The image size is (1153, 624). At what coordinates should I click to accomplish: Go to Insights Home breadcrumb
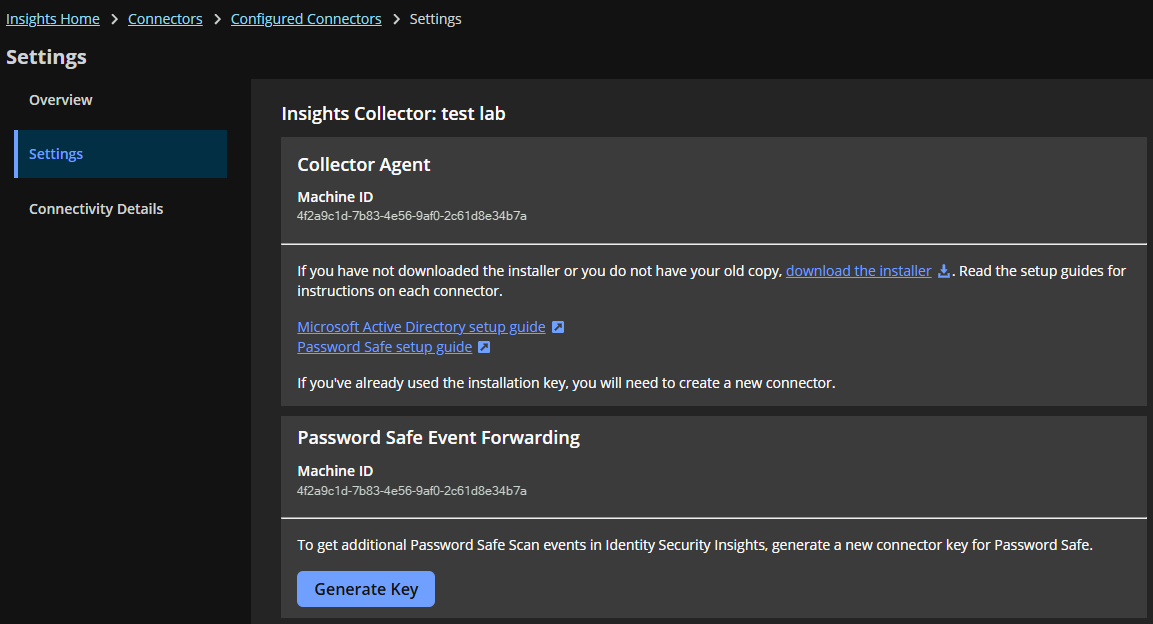click(53, 19)
